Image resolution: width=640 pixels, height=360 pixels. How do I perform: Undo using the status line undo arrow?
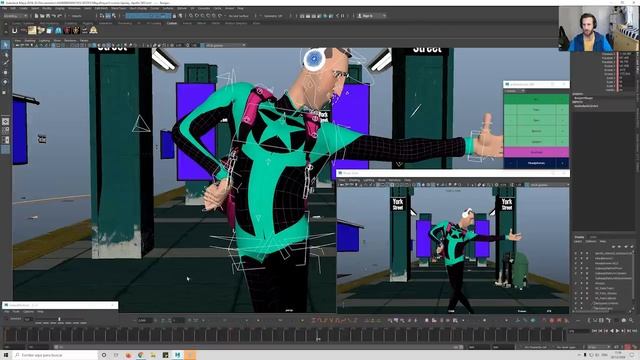pos(54,16)
